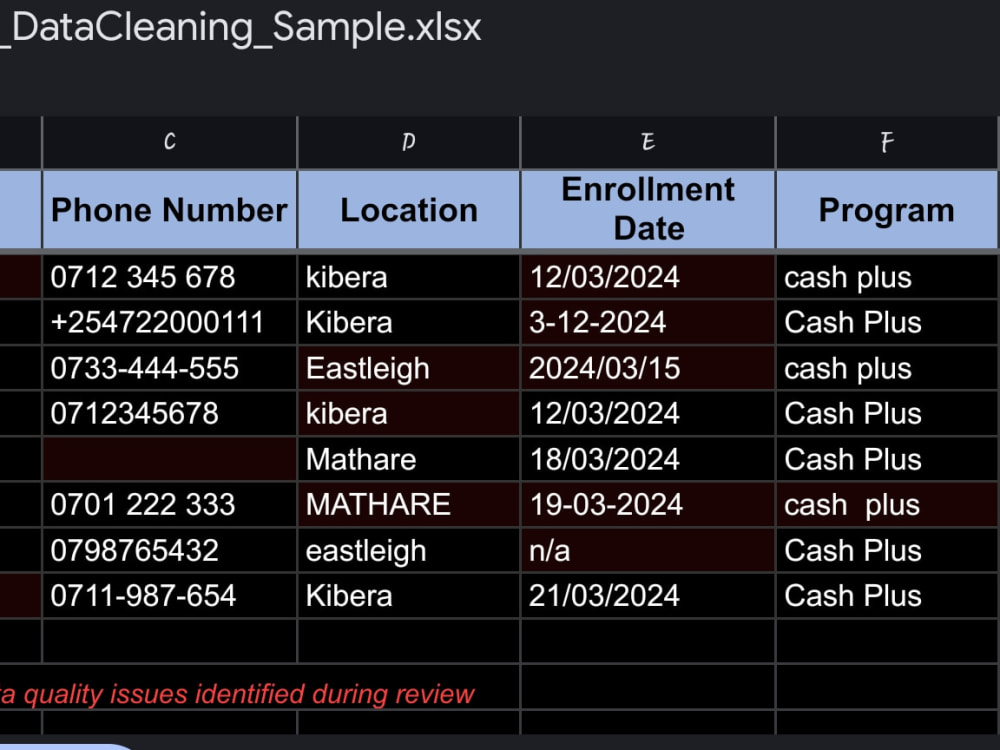Click the Enrollment Date header cell
This screenshot has width=1000, height=750.
click(x=648, y=210)
